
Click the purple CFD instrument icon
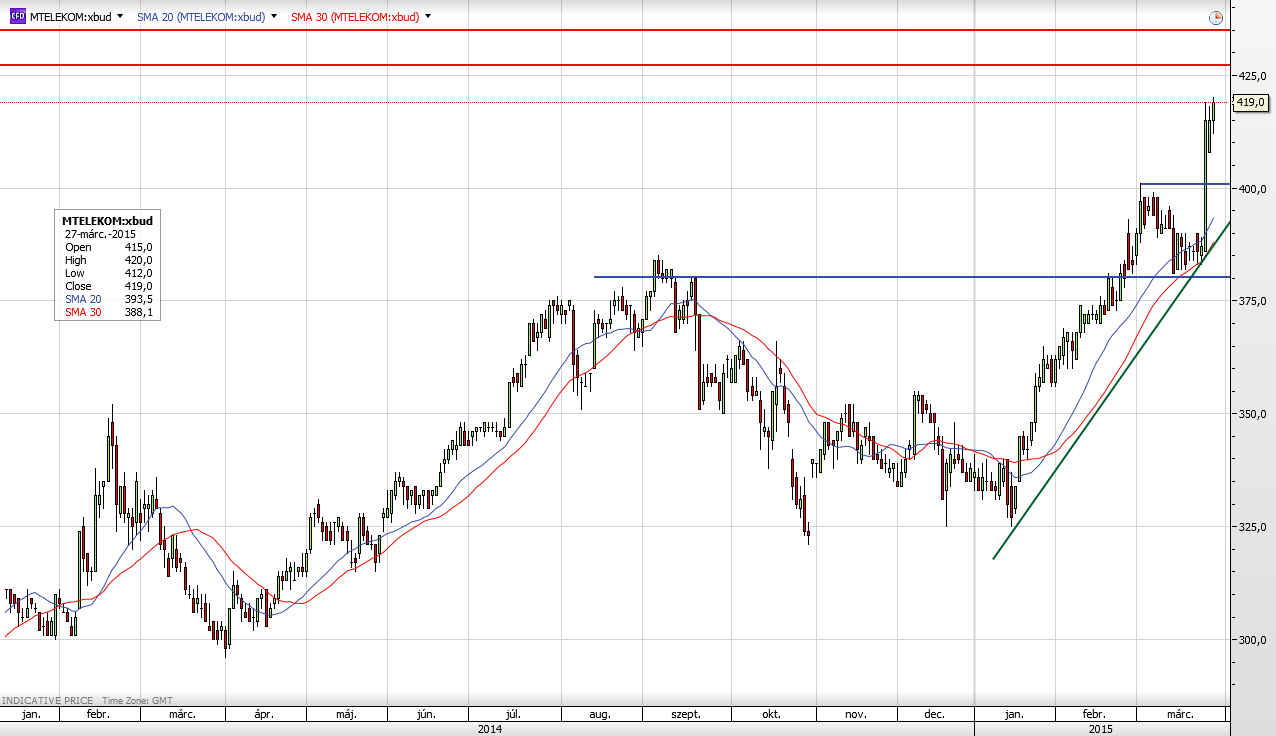pos(17,16)
